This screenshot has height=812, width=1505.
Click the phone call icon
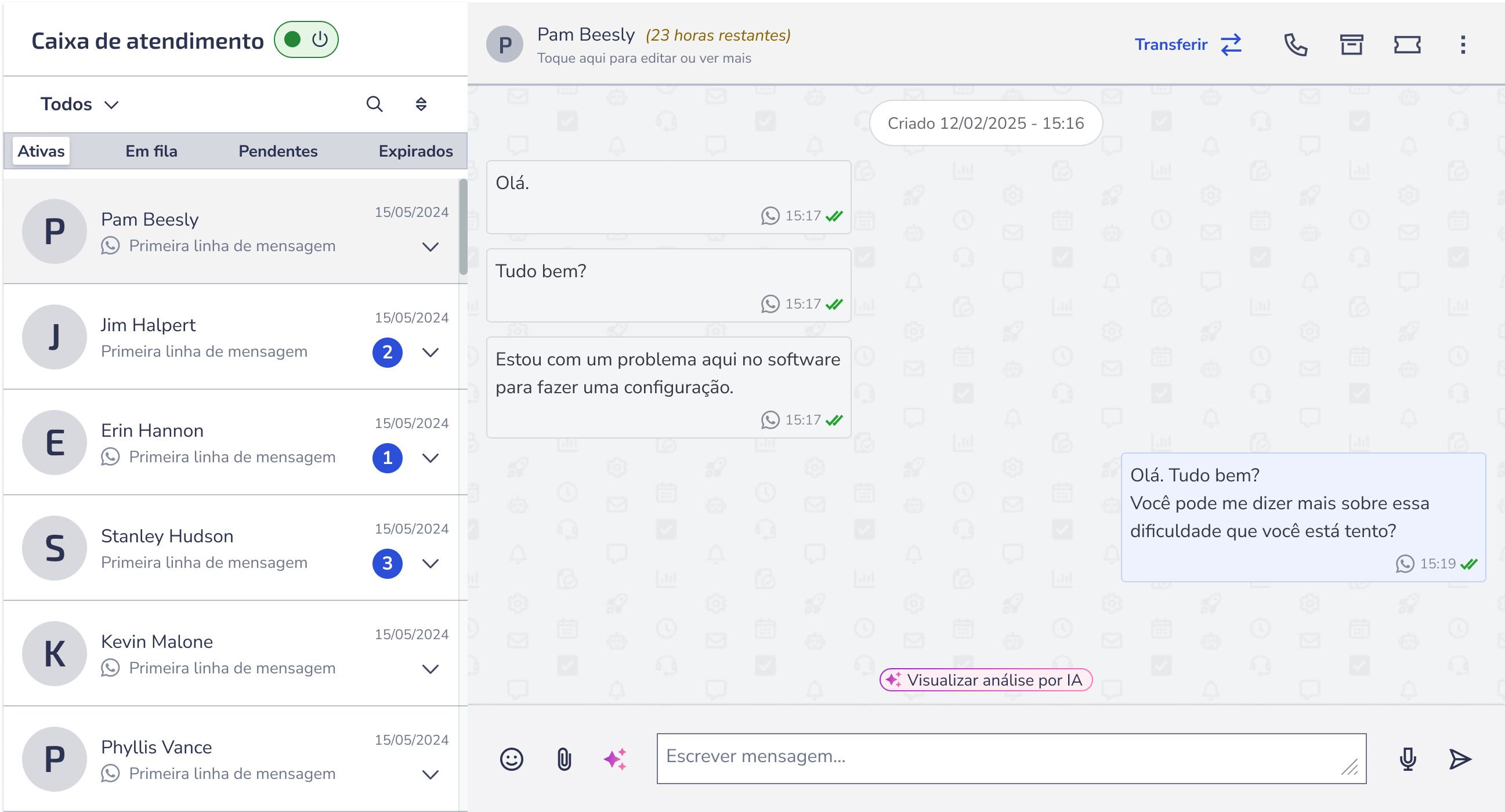coord(1295,45)
